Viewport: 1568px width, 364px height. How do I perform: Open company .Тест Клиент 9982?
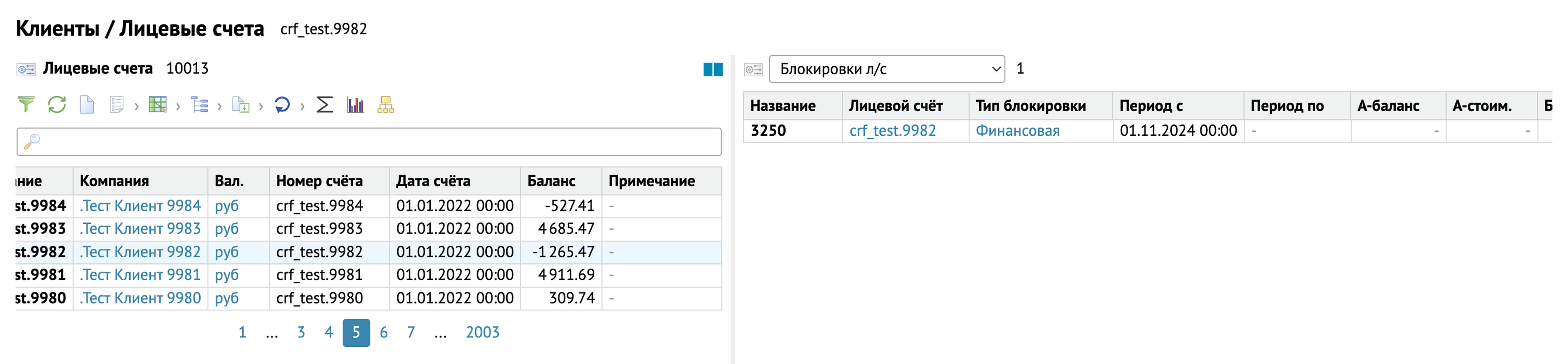pos(140,252)
